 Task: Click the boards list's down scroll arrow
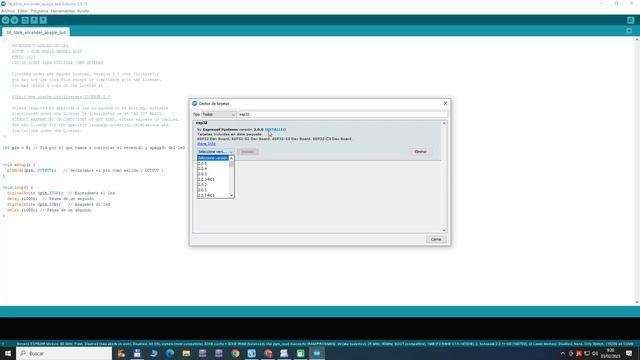(x=444, y=230)
